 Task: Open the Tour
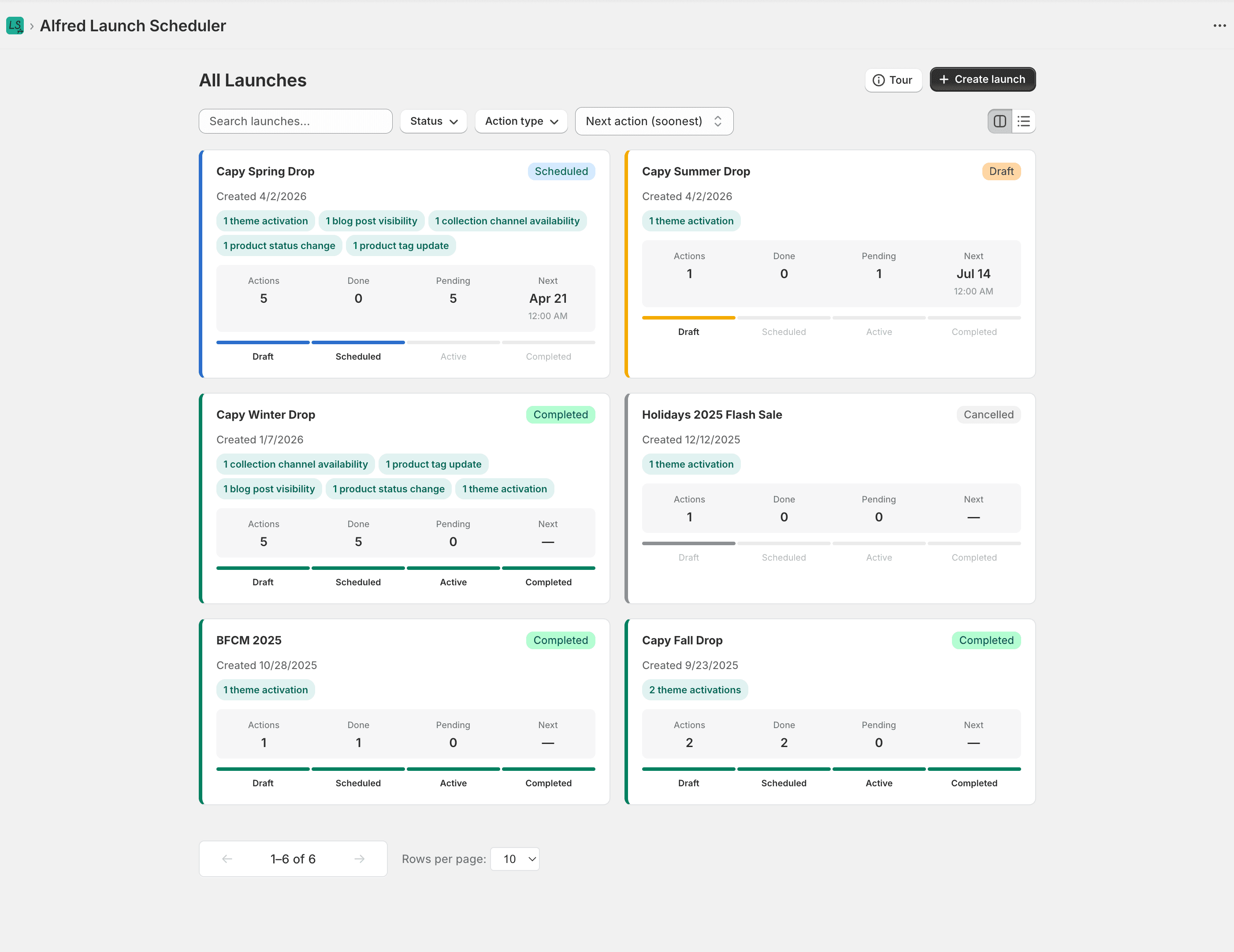893,80
